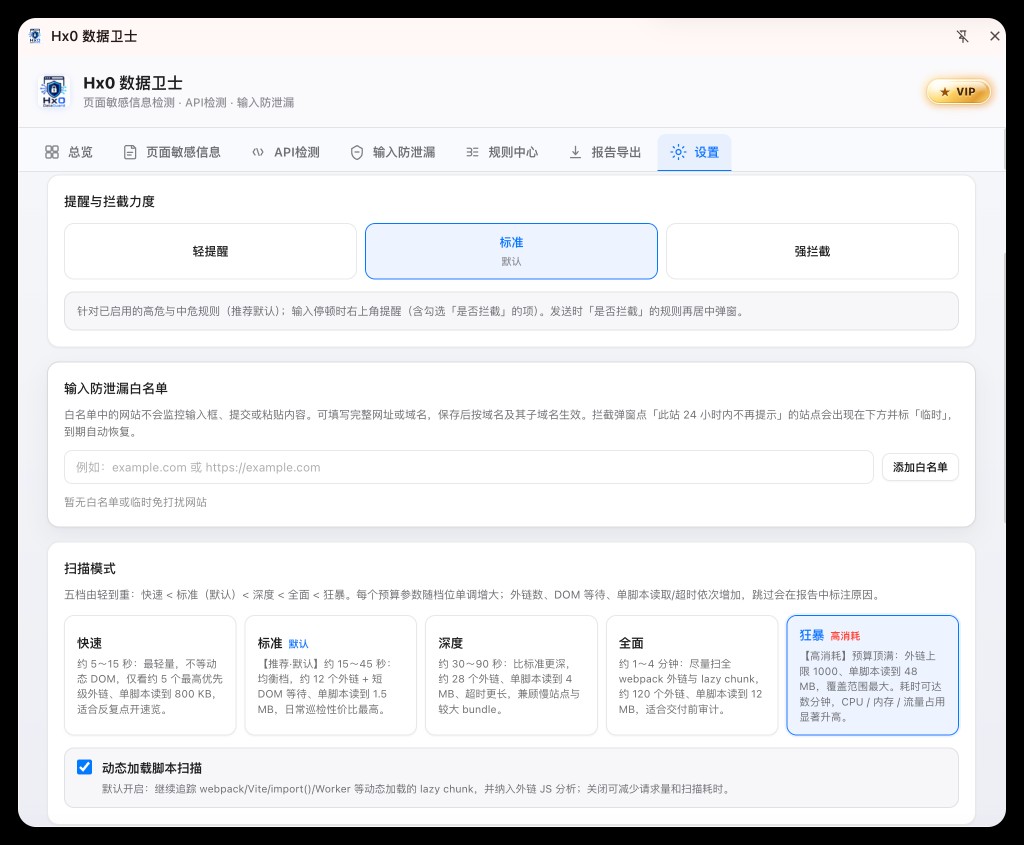Click the 添加白名单 button
This screenshot has width=1024, height=845.
click(x=920, y=468)
